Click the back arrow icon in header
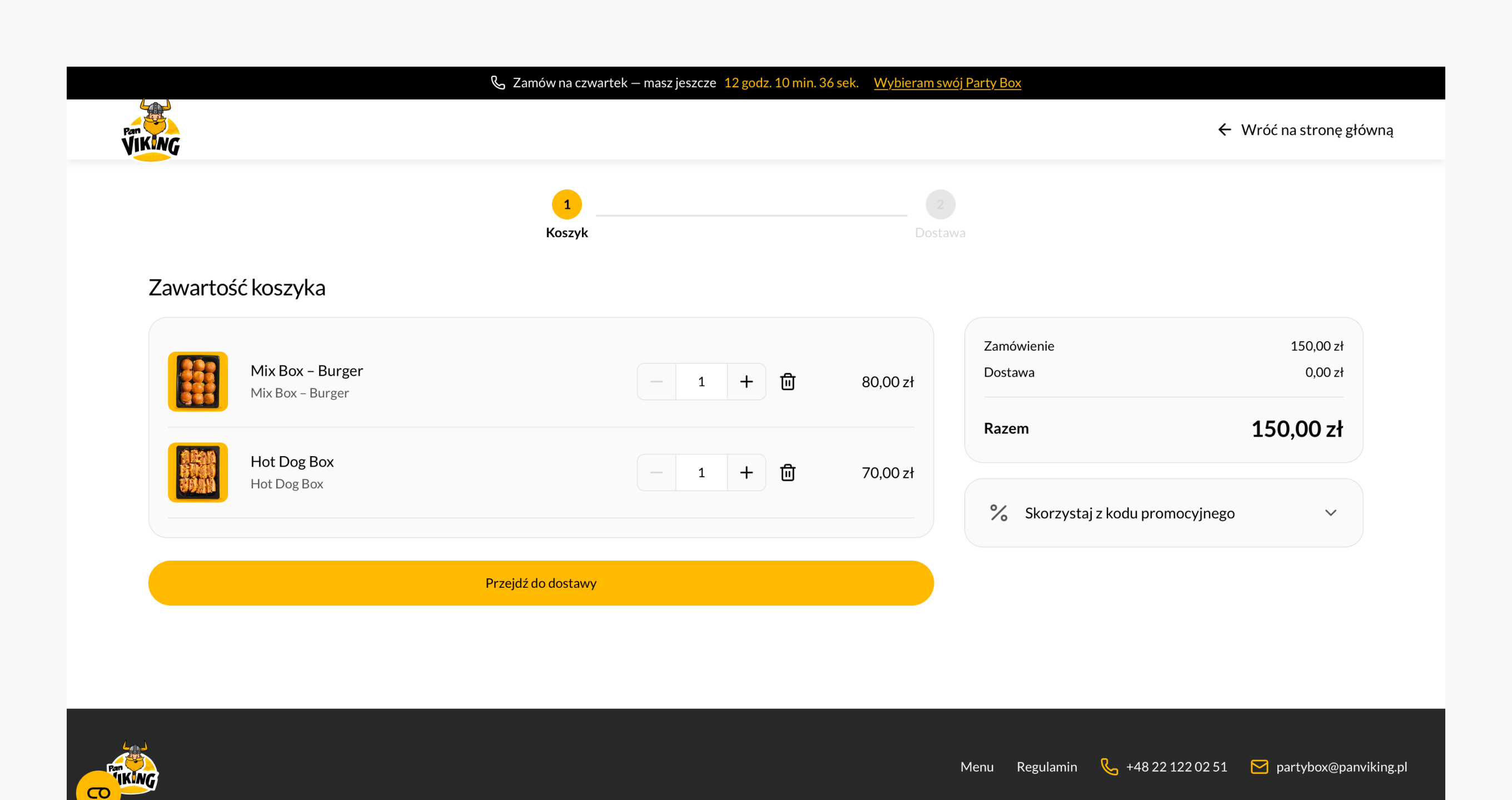Image resolution: width=1512 pixels, height=800 pixels. coord(1225,129)
